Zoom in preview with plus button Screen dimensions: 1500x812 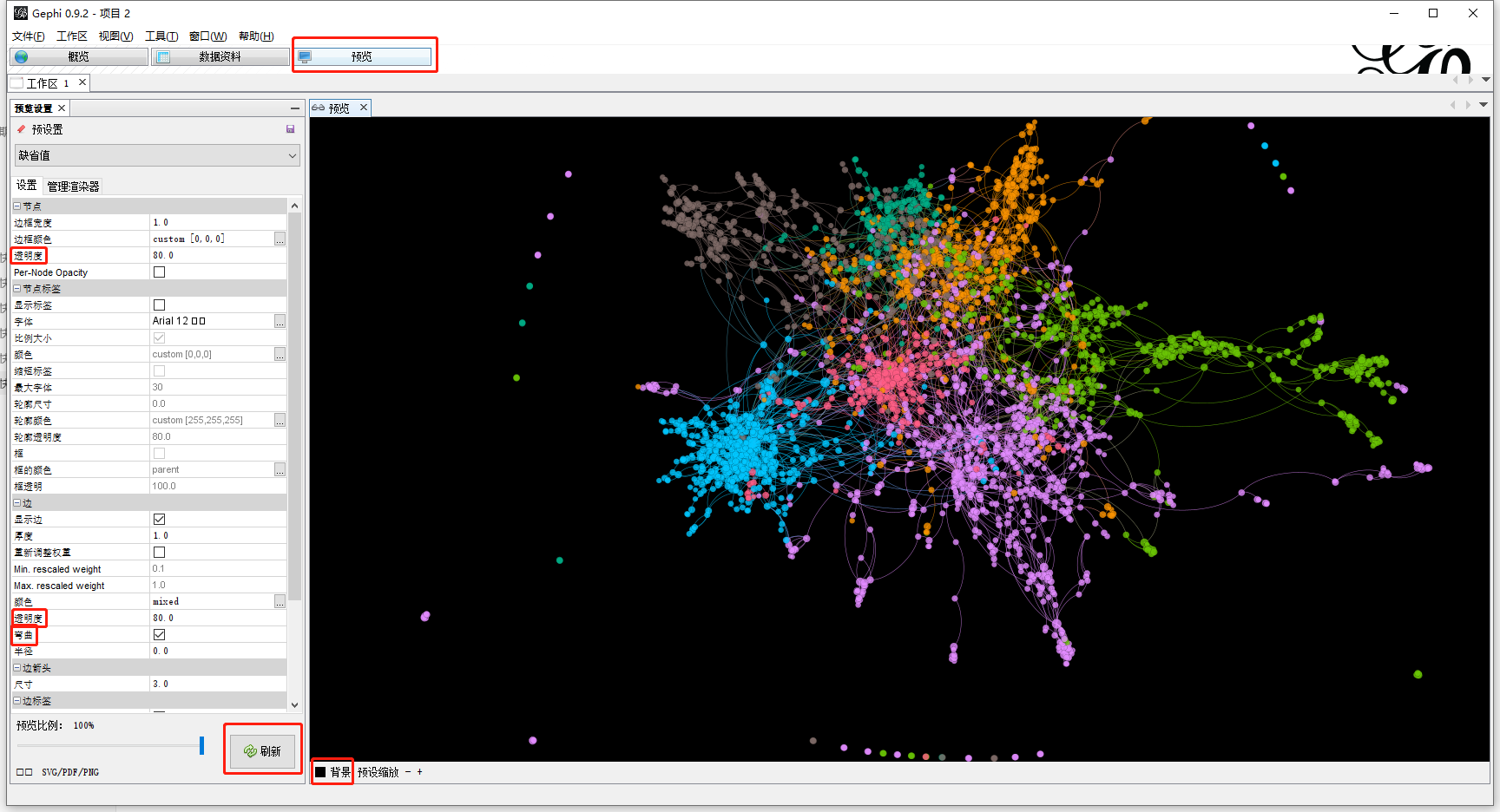pyautogui.click(x=419, y=772)
